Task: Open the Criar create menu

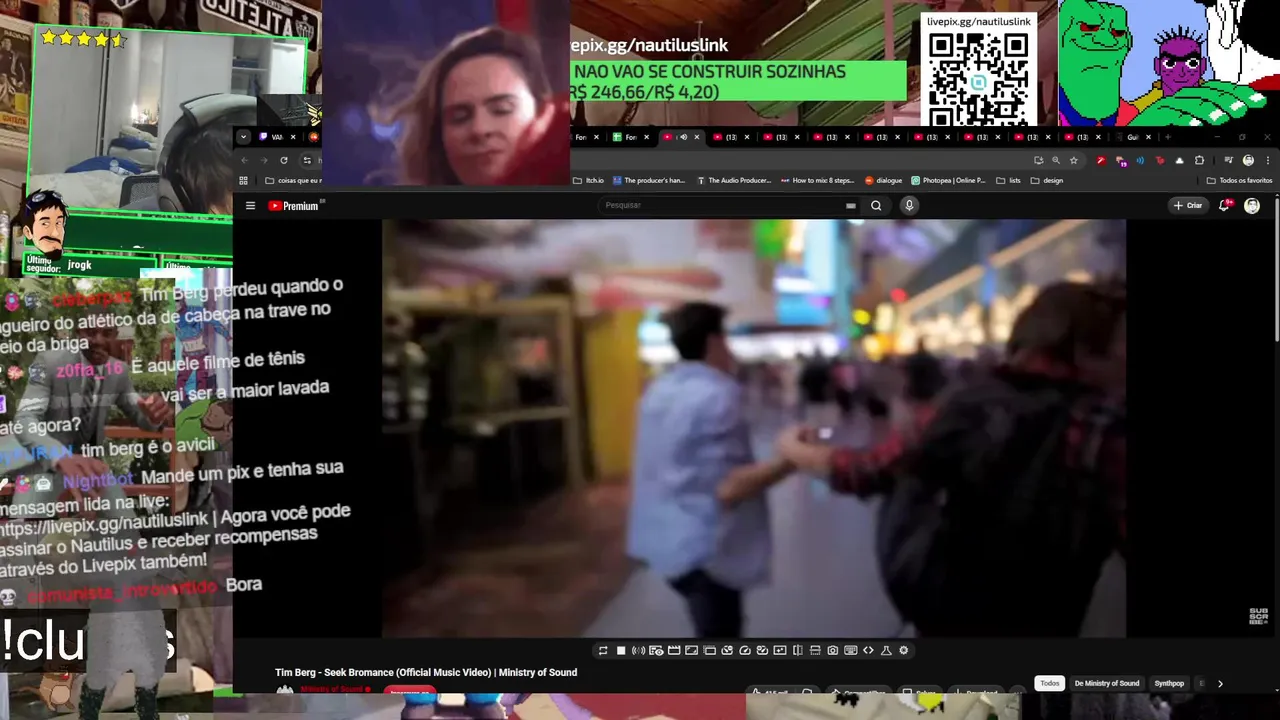Action: tap(1188, 205)
